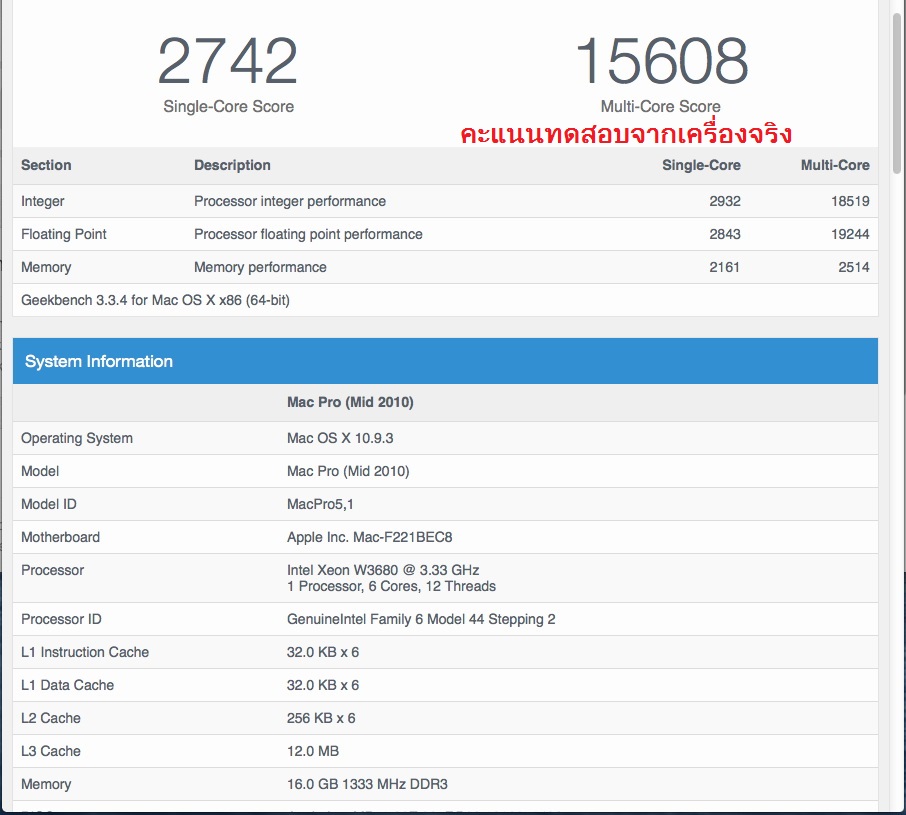
Task: Click the Operating System label
Action: (77, 438)
